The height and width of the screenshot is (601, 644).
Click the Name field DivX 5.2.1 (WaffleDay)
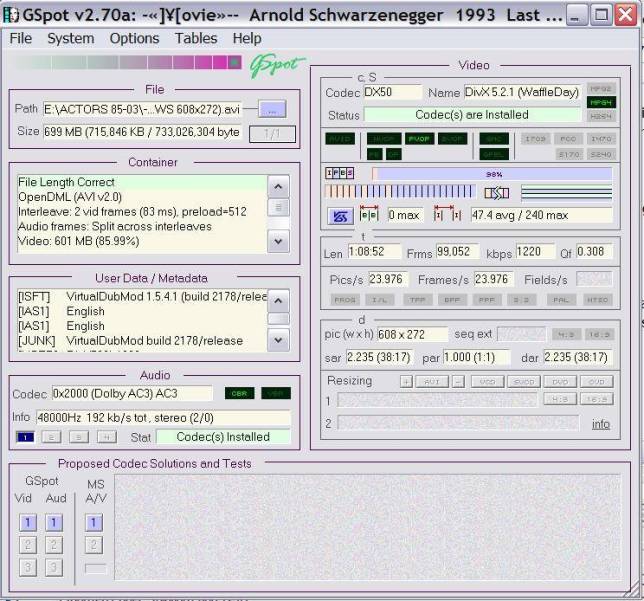[522, 92]
